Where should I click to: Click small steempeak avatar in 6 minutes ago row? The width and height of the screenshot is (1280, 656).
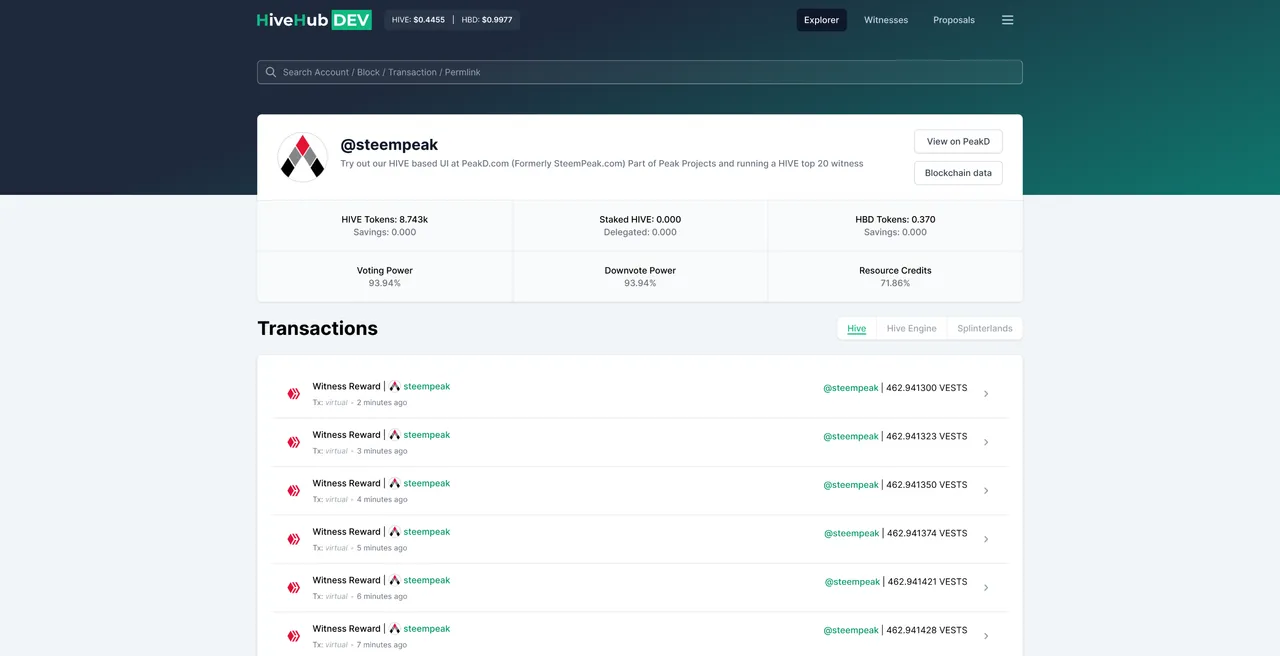point(395,580)
